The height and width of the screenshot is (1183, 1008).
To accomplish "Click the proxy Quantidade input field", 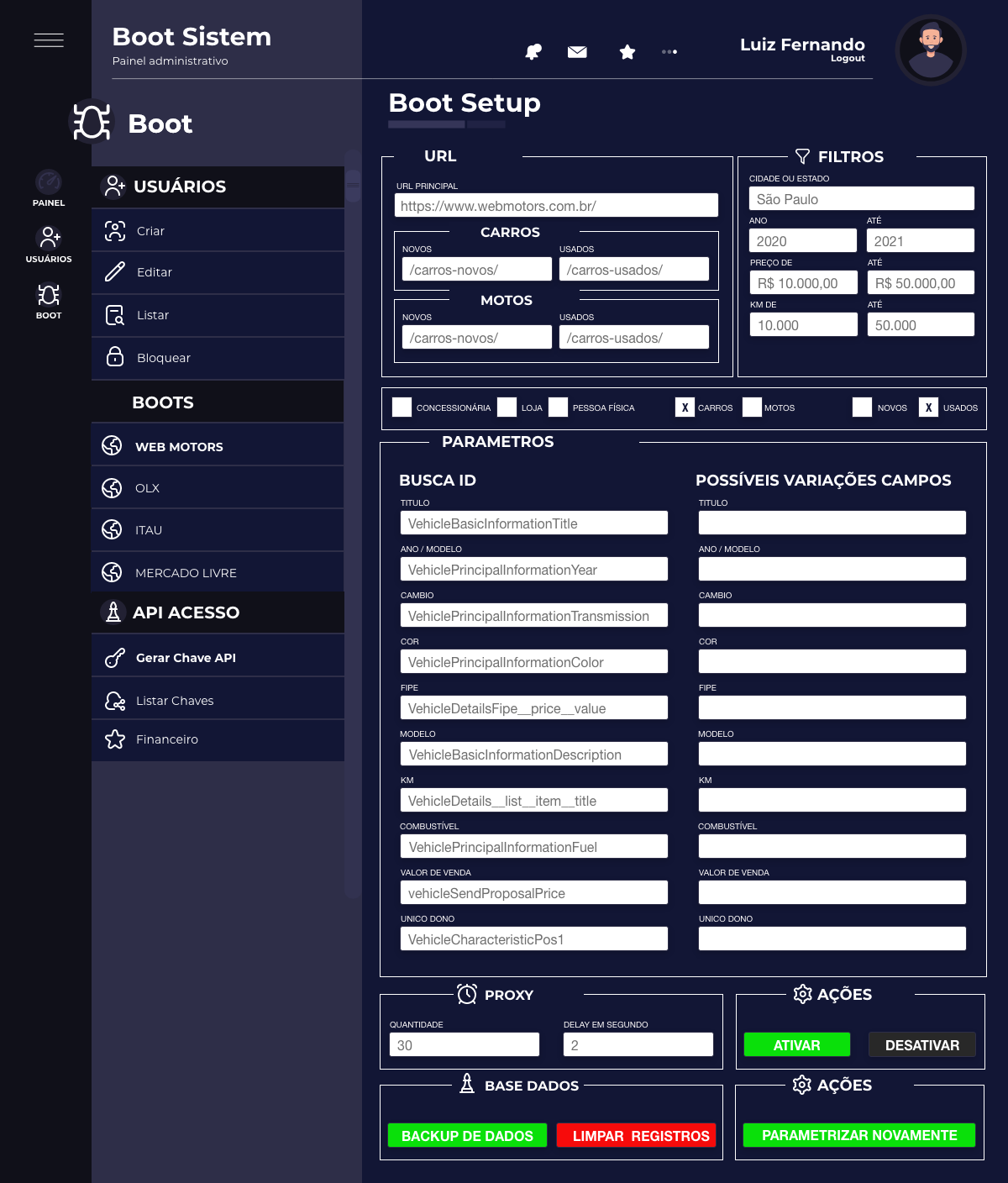I will [465, 1045].
